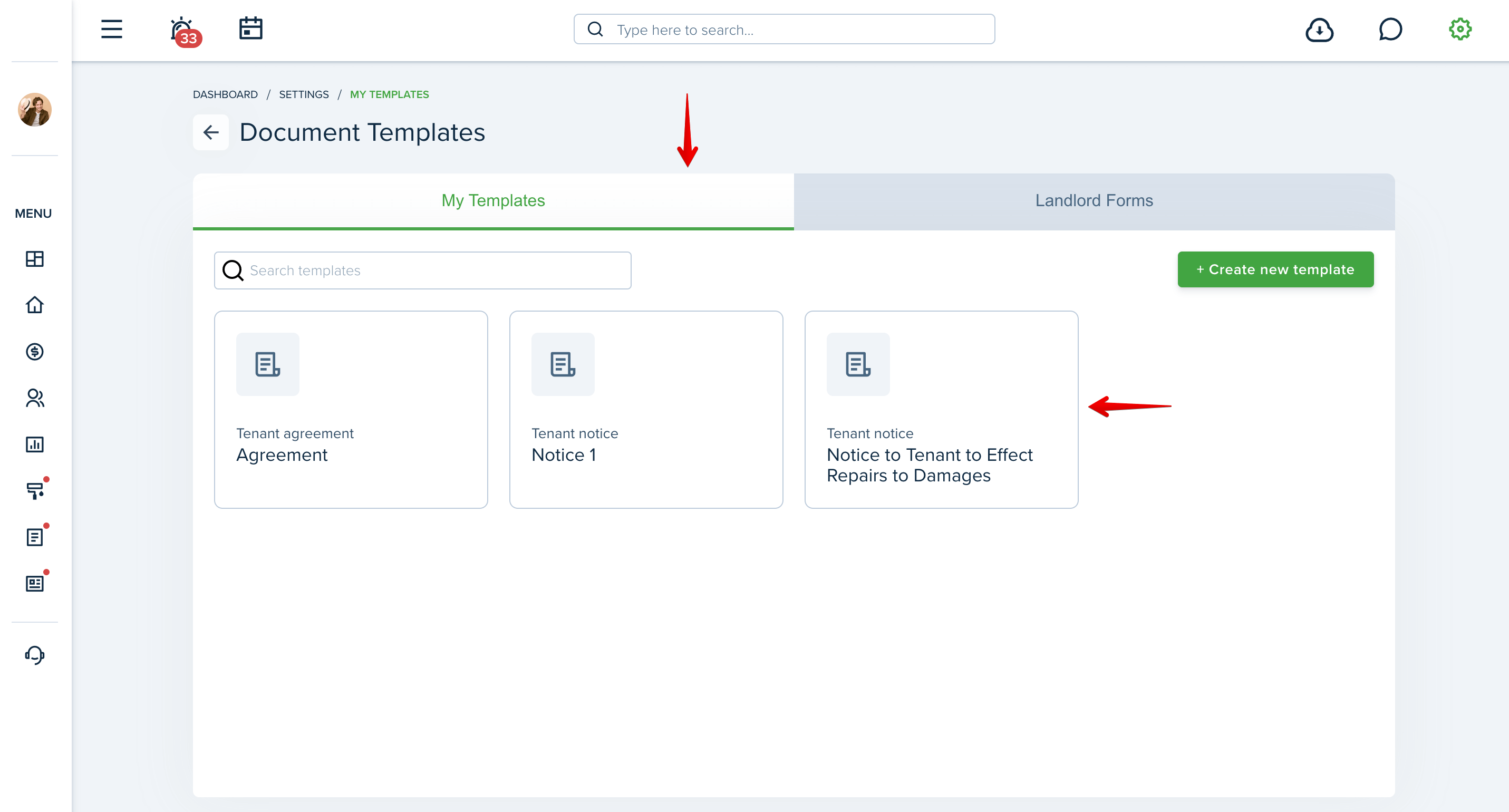
Task: Click the Agreement template document icon
Action: pos(268,364)
